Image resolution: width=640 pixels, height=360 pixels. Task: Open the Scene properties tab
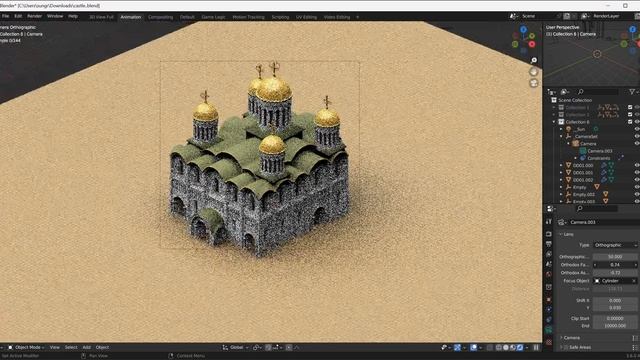click(x=549, y=264)
